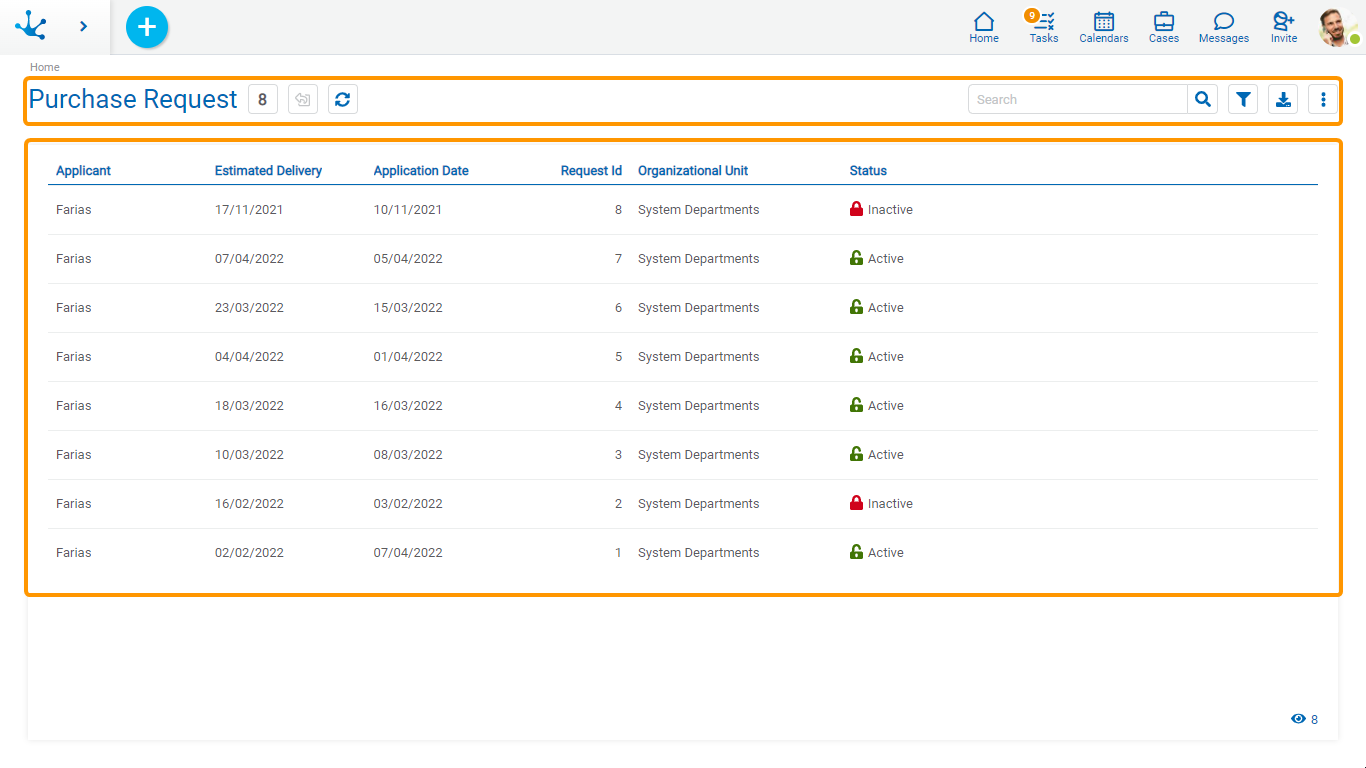The image size is (1366, 768).
Task: Open Messages in the top bar
Action: click(x=1224, y=27)
